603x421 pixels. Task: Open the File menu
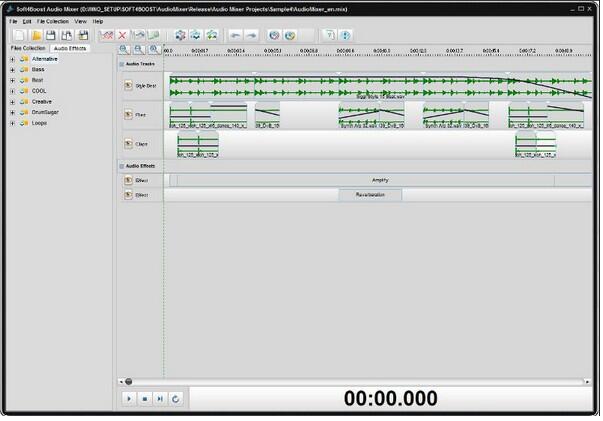[13, 22]
